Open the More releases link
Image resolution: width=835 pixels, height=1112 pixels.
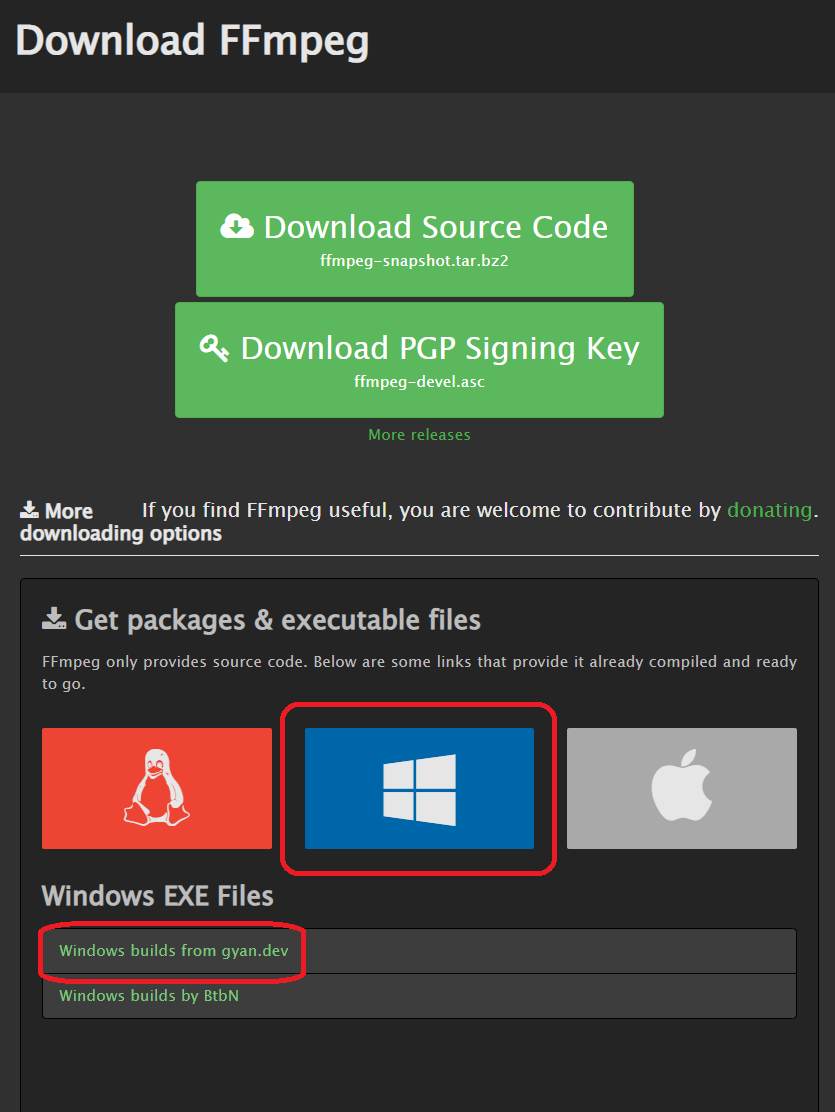[419, 434]
